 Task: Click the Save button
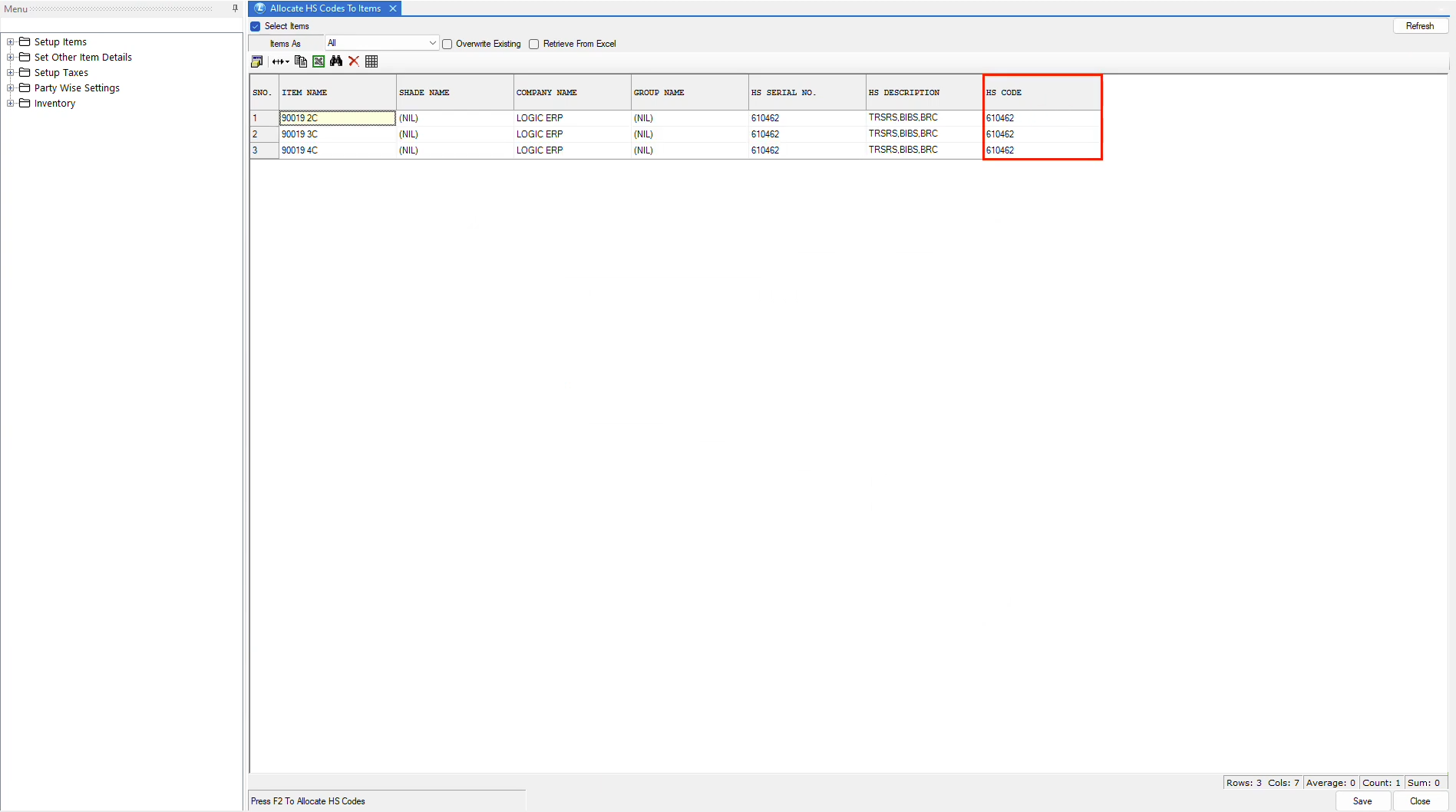1362,801
